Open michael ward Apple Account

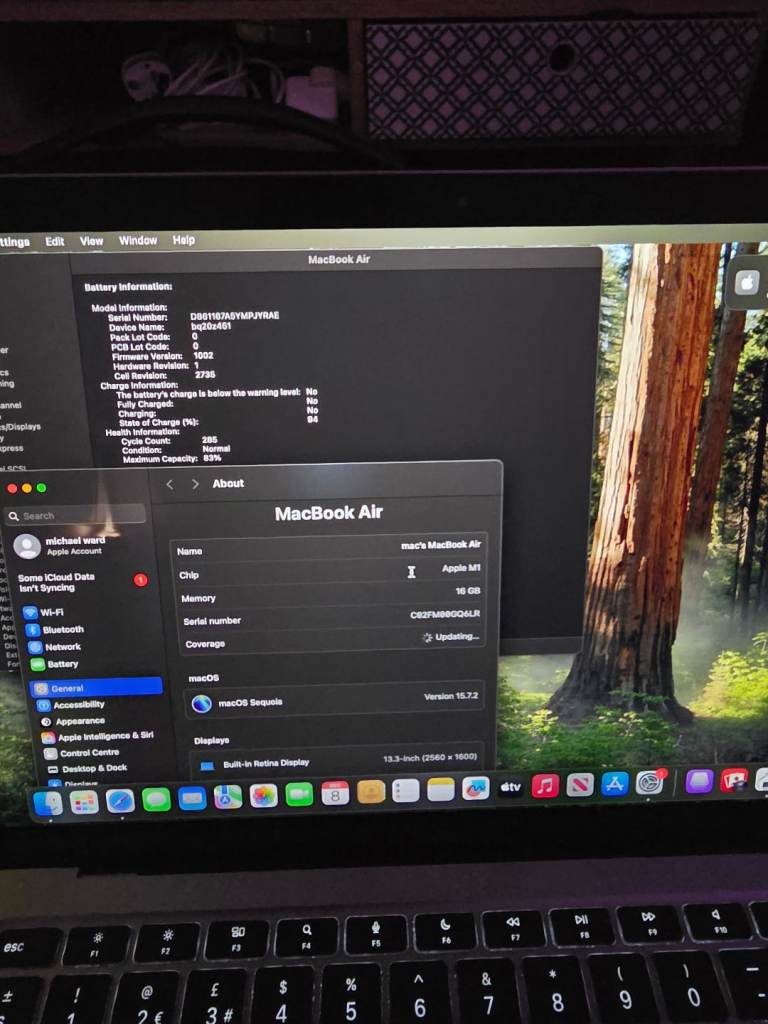pyautogui.click(x=60, y=546)
